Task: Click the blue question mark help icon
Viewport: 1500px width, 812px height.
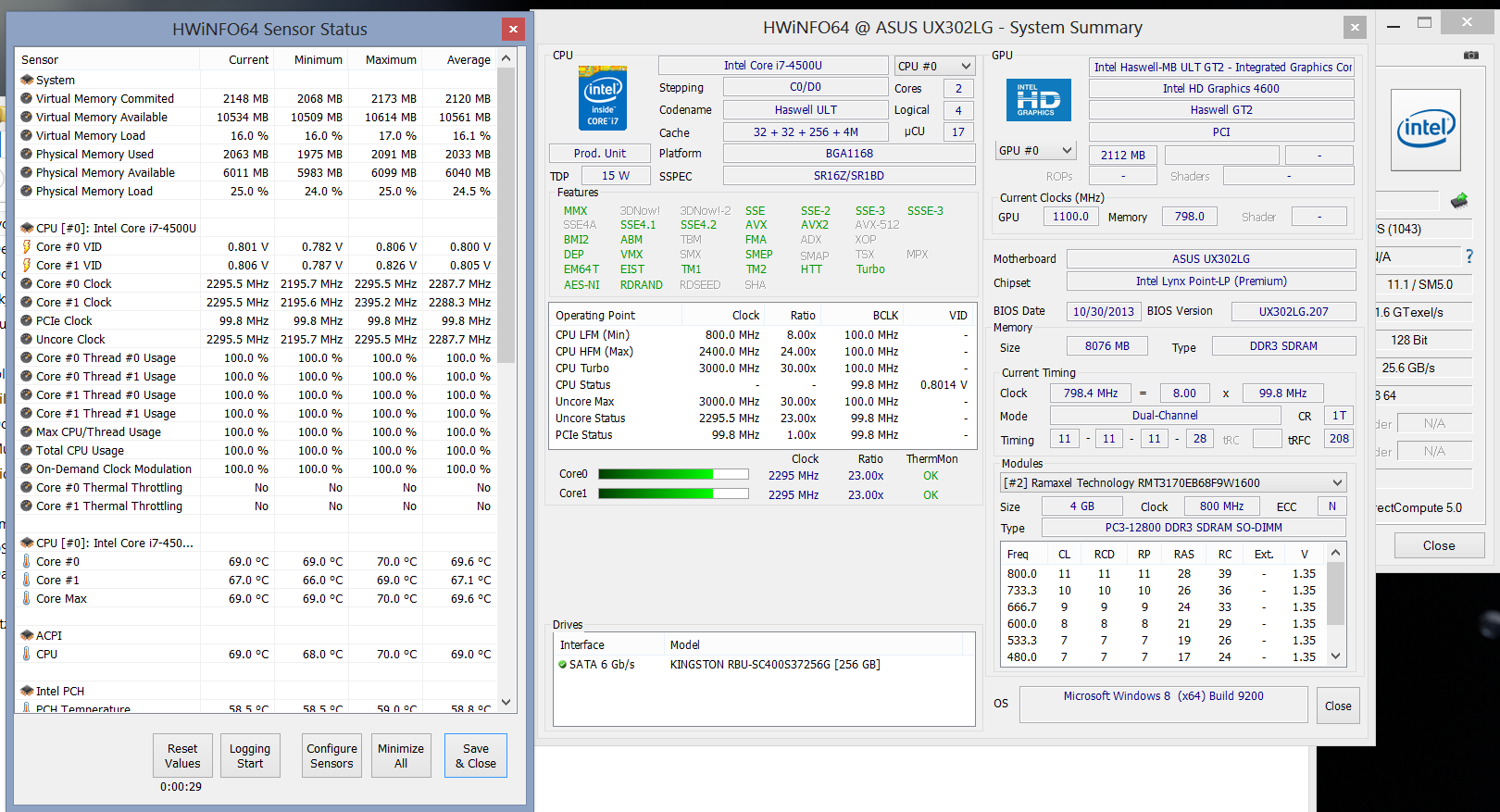Action: pyautogui.click(x=1469, y=256)
